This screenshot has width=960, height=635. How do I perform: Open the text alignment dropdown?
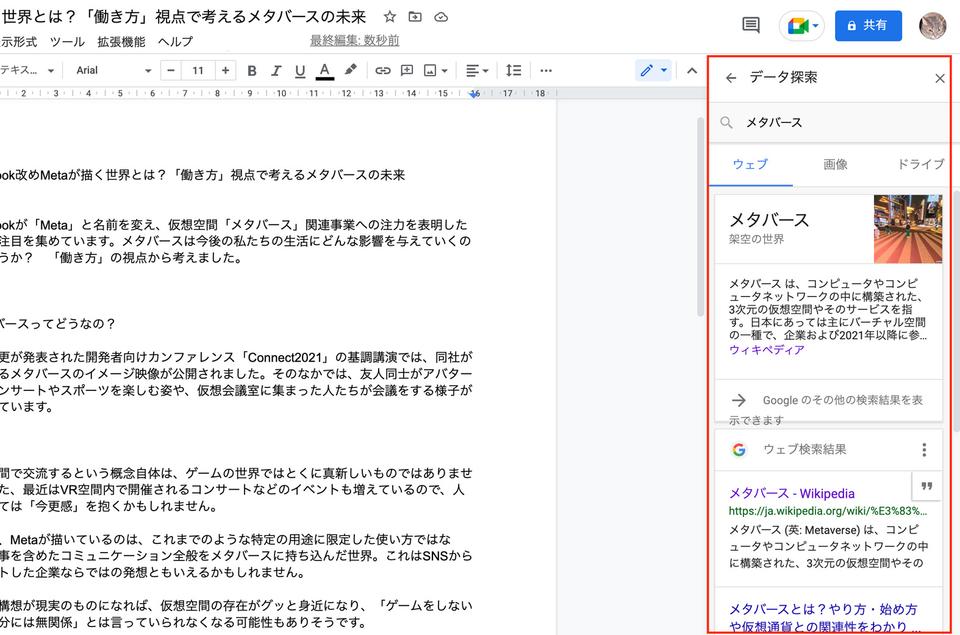coord(477,70)
